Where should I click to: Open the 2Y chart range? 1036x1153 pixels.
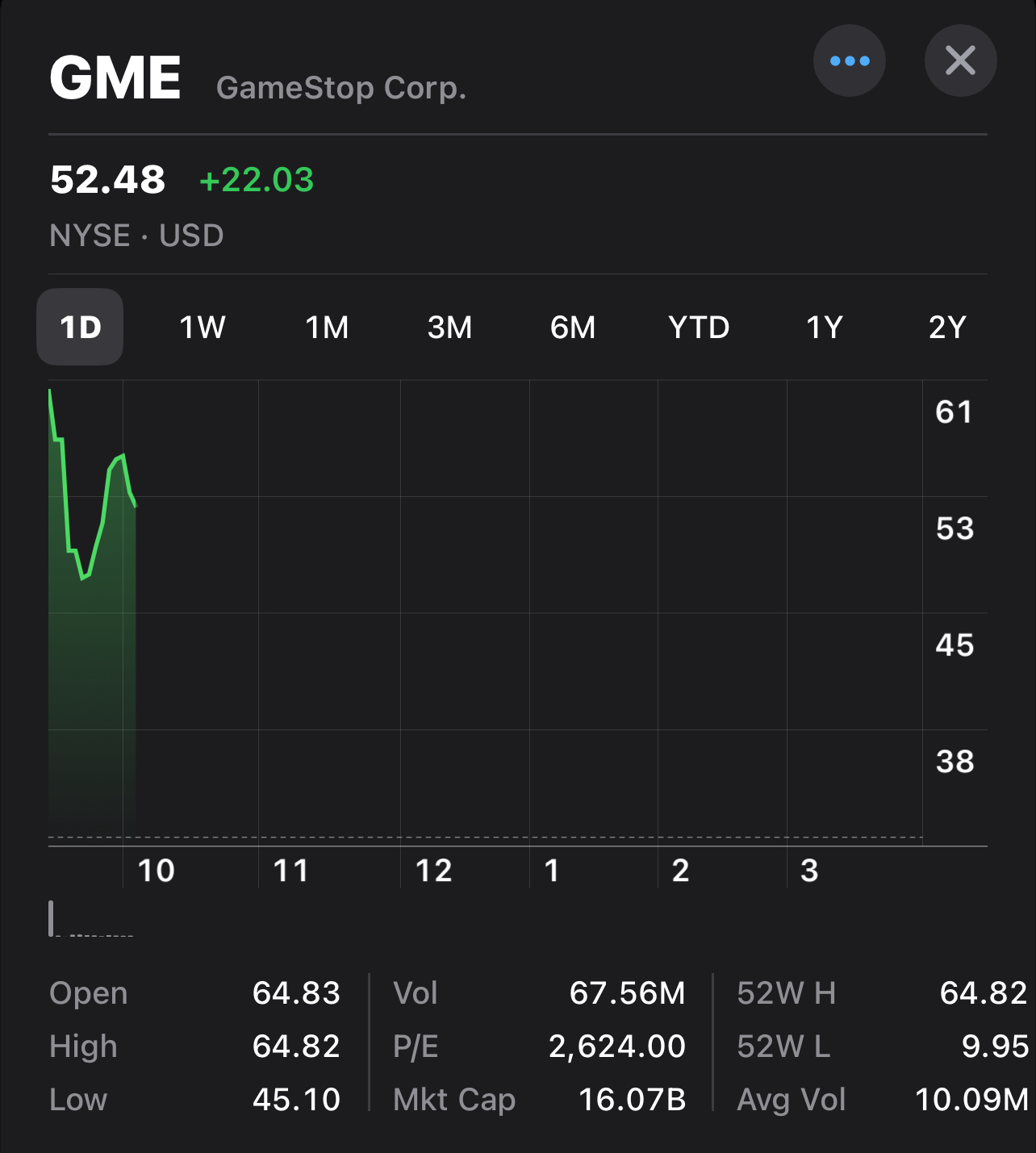947,328
